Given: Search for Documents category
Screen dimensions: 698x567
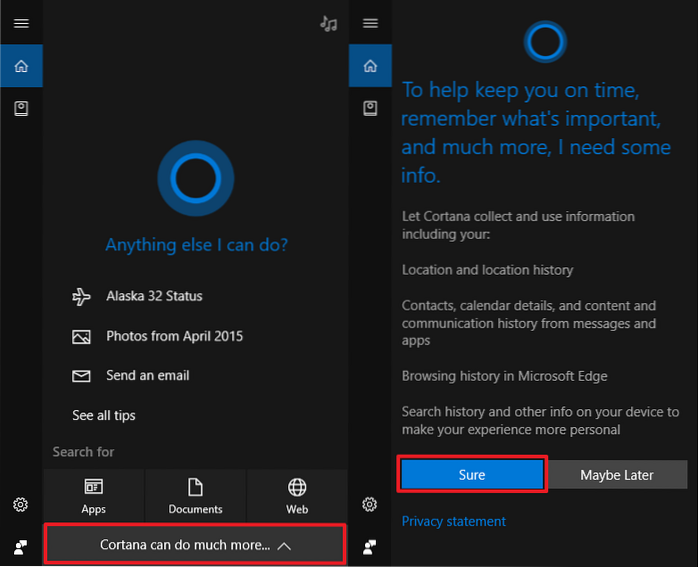Looking at the screenshot, I should pyautogui.click(x=196, y=495).
